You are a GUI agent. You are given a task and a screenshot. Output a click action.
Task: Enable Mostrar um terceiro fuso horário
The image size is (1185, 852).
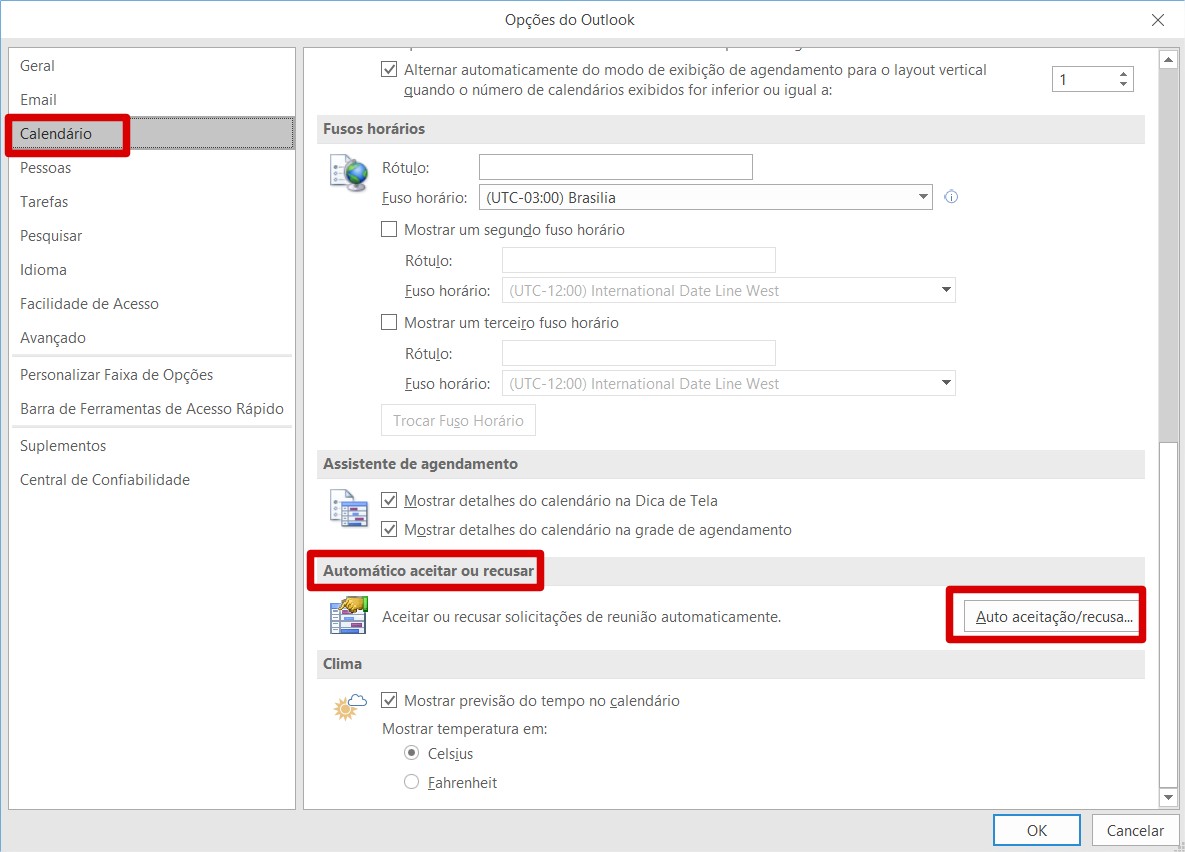pyautogui.click(x=389, y=322)
